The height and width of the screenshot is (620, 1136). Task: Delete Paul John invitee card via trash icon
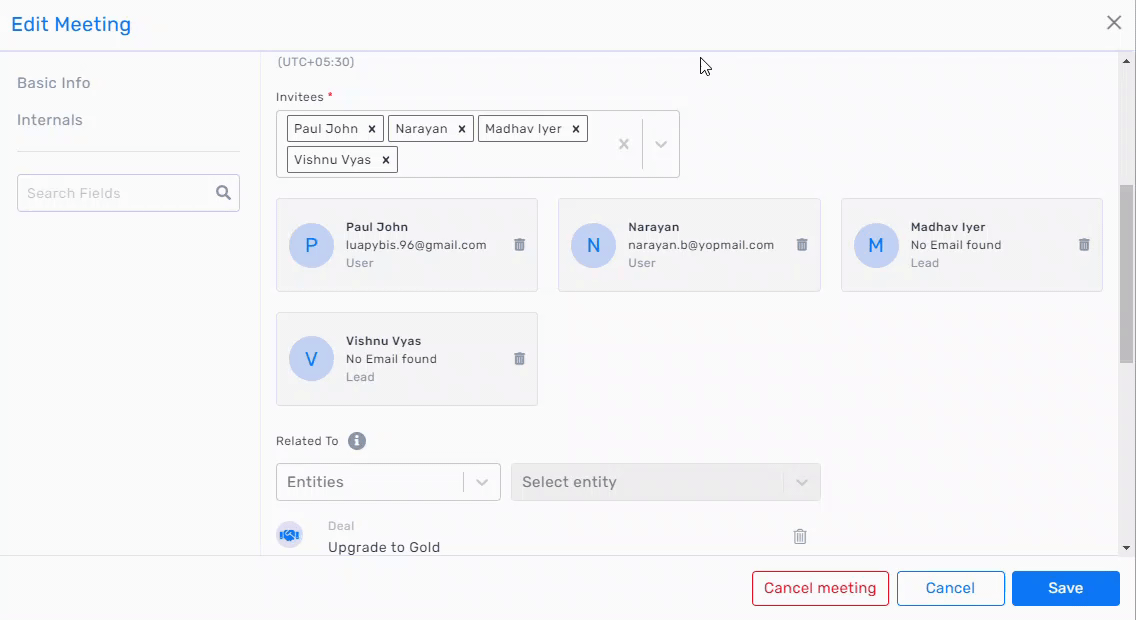tap(519, 245)
